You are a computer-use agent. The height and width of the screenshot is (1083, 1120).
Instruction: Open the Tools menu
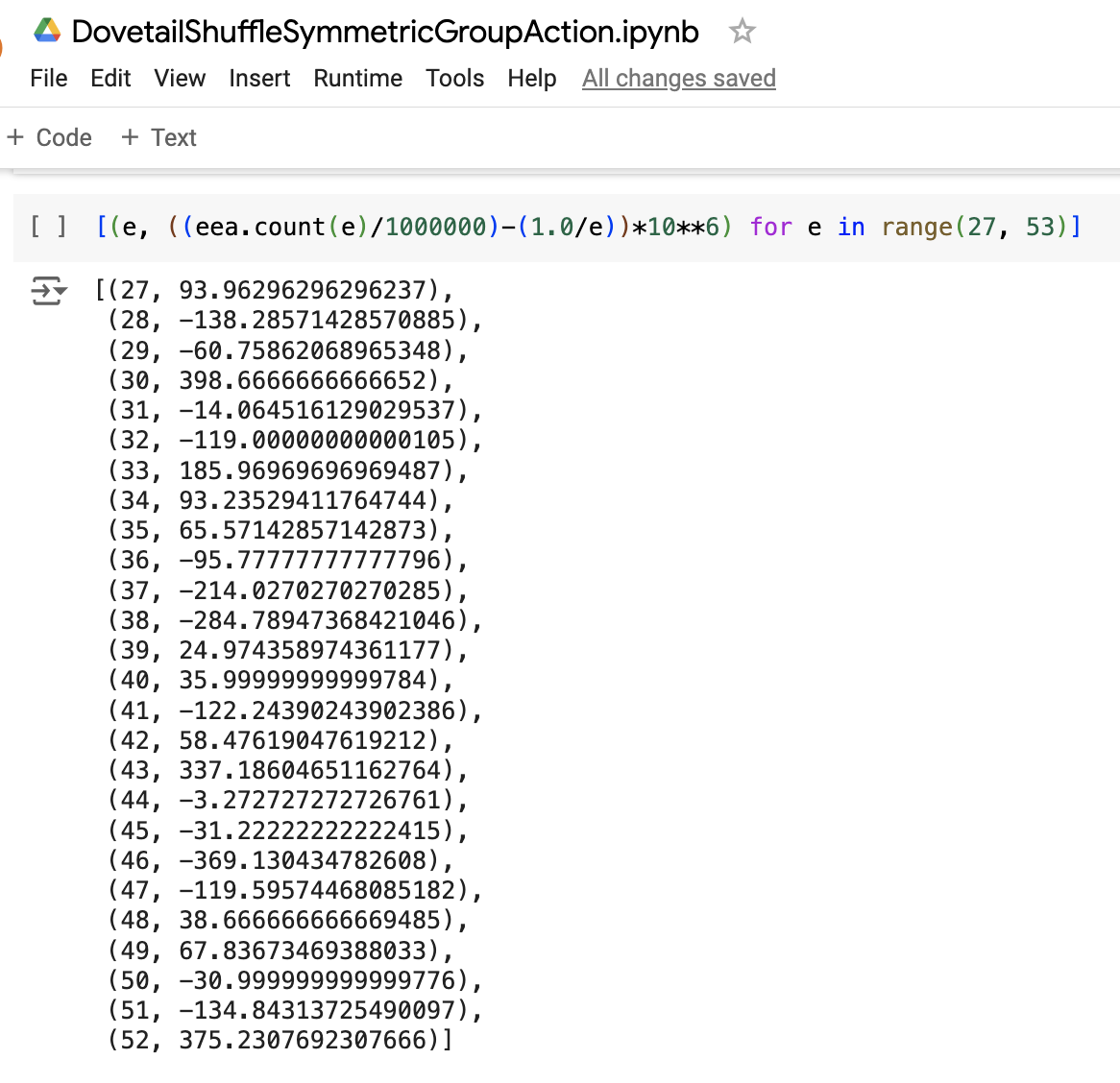(454, 78)
